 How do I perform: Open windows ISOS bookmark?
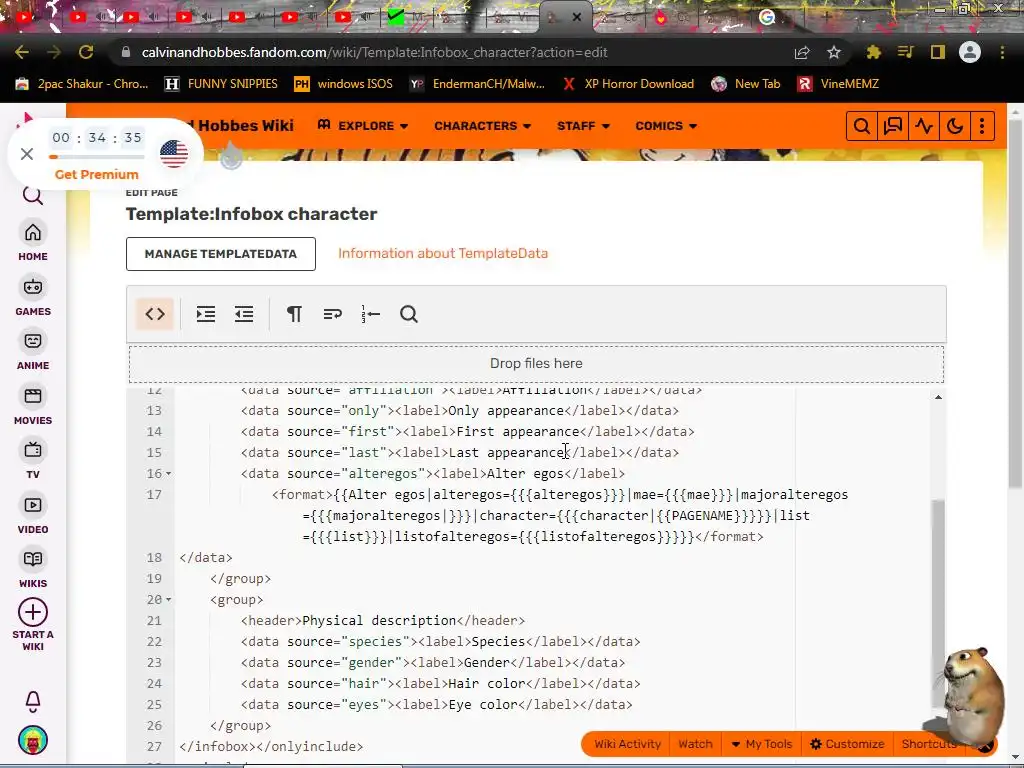(344, 84)
